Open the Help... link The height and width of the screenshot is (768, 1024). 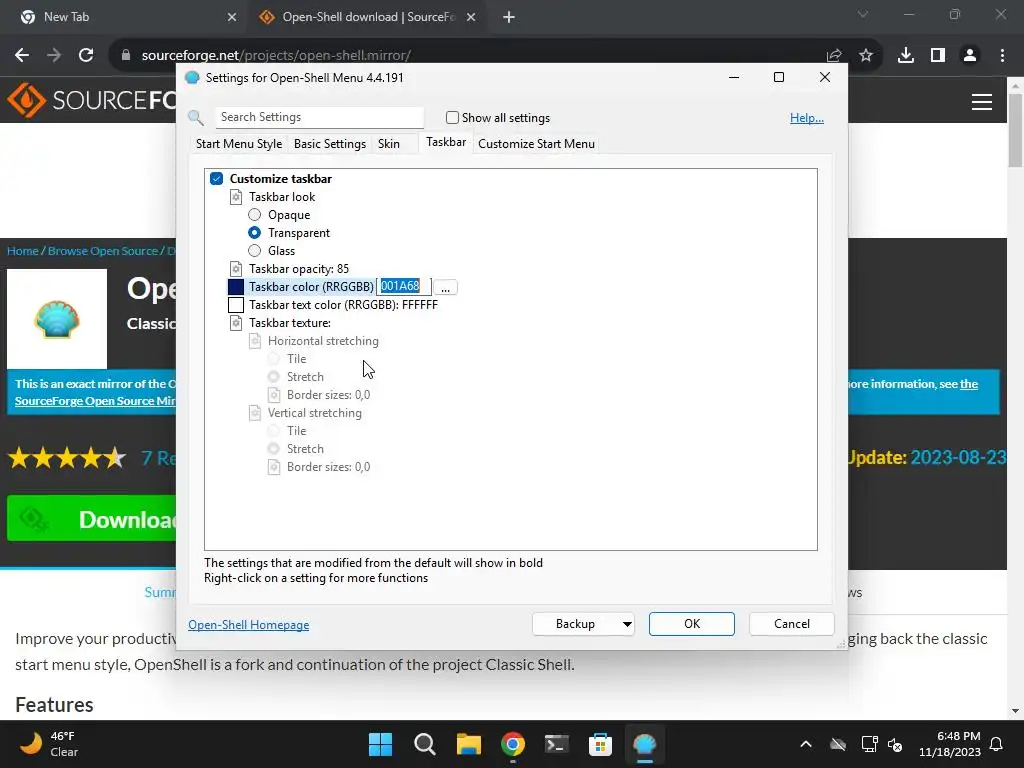[807, 118]
